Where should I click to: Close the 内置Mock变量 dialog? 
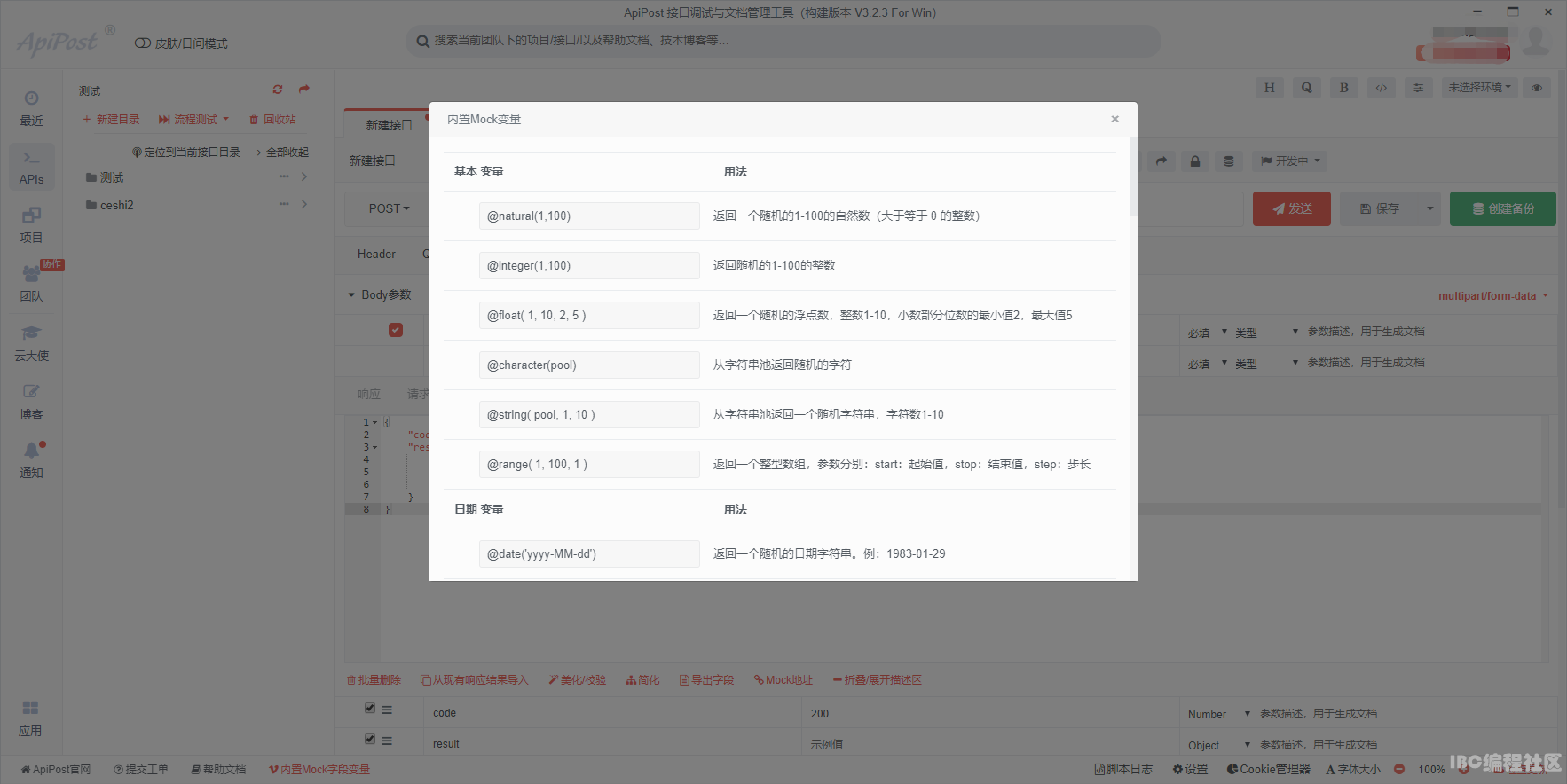(1114, 119)
